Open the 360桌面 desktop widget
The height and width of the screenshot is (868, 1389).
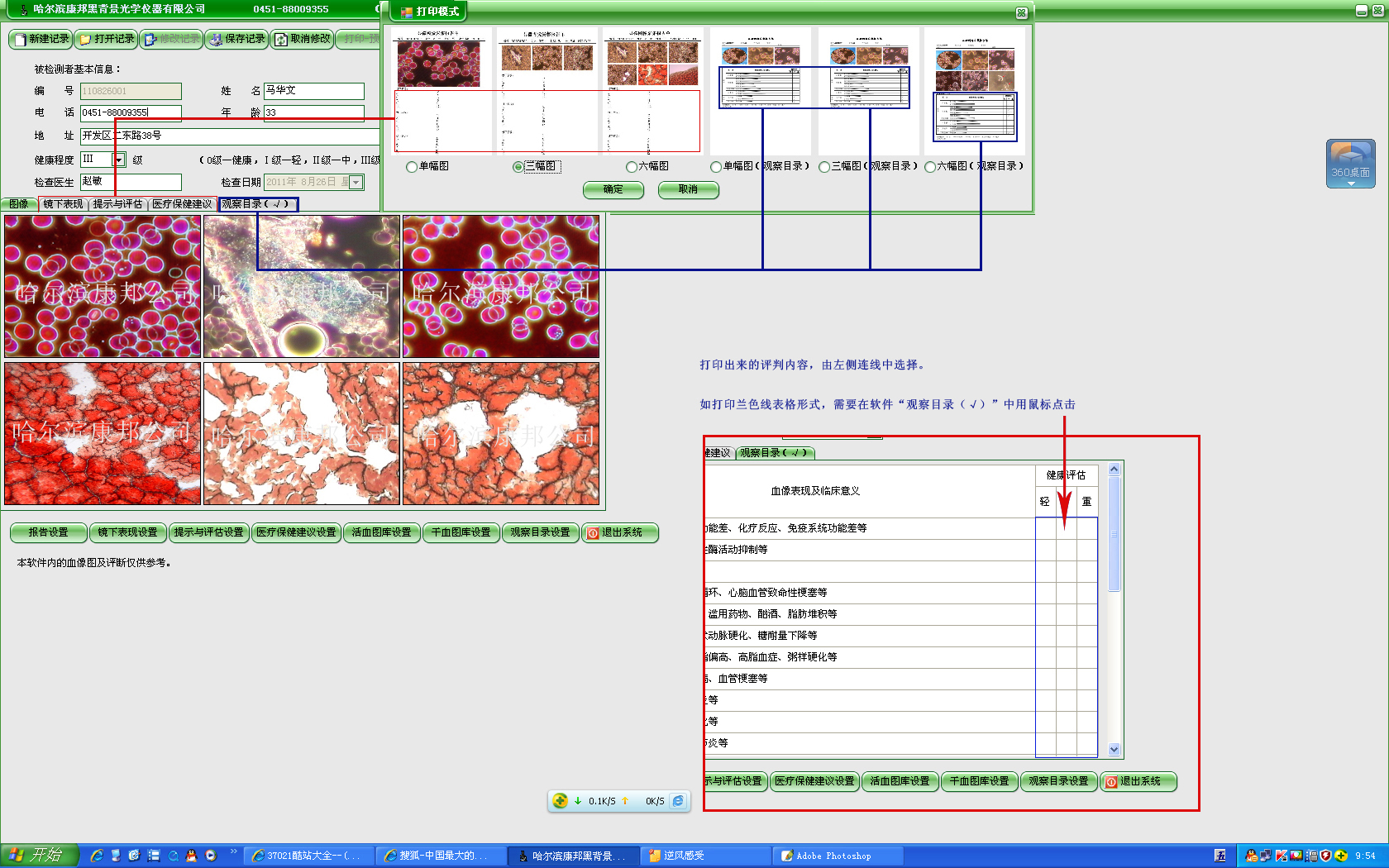pos(1350,163)
